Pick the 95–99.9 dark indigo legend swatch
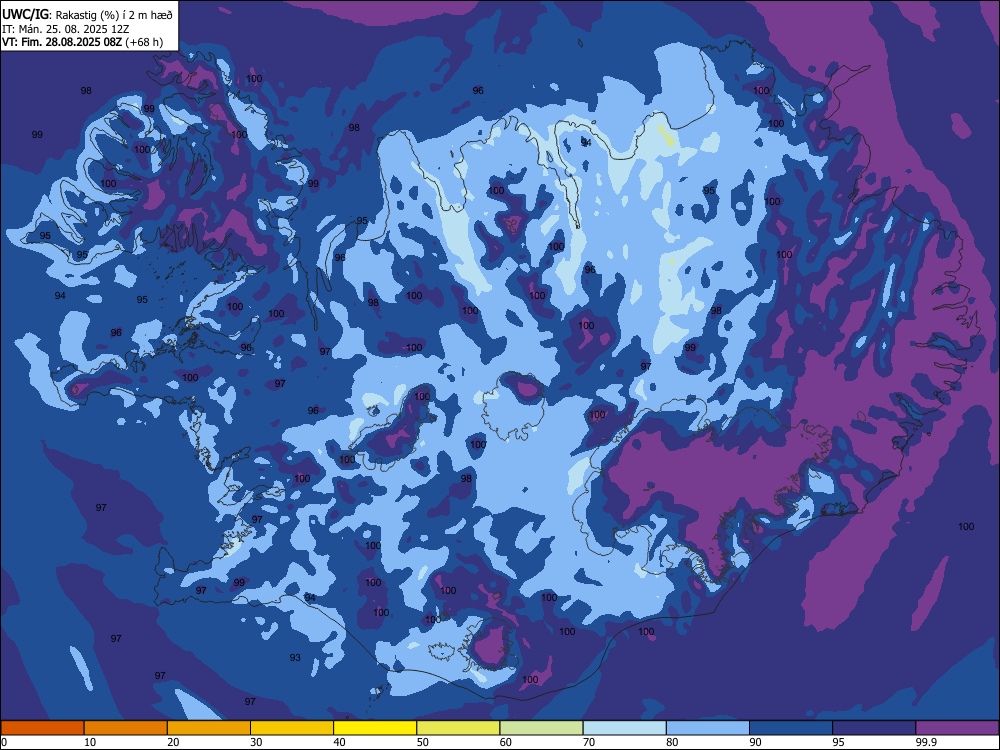This screenshot has width=1000, height=750. pyautogui.click(x=874, y=728)
